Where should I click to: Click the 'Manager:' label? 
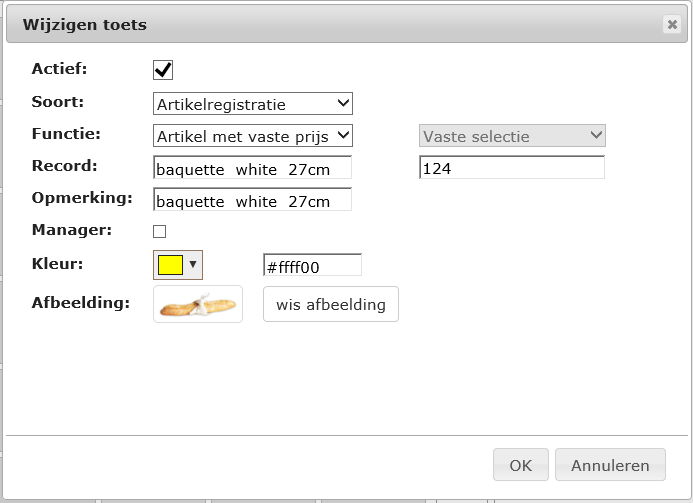coord(72,230)
